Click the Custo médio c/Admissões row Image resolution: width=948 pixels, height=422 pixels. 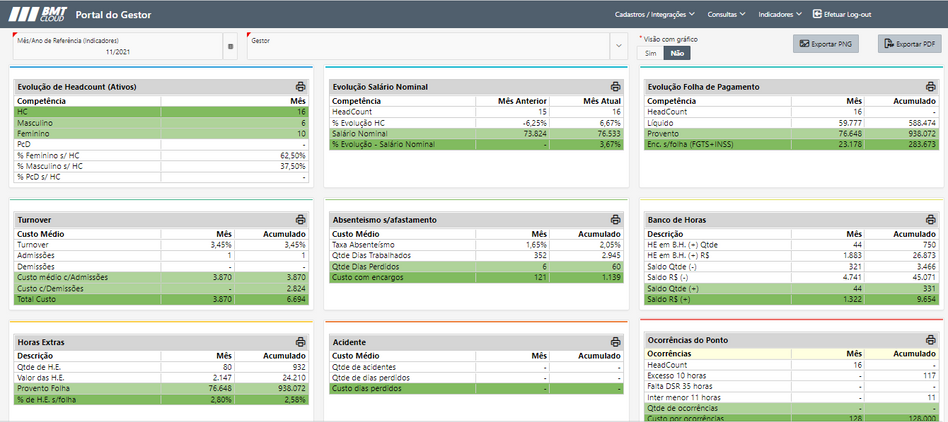pyautogui.click(x=161, y=278)
